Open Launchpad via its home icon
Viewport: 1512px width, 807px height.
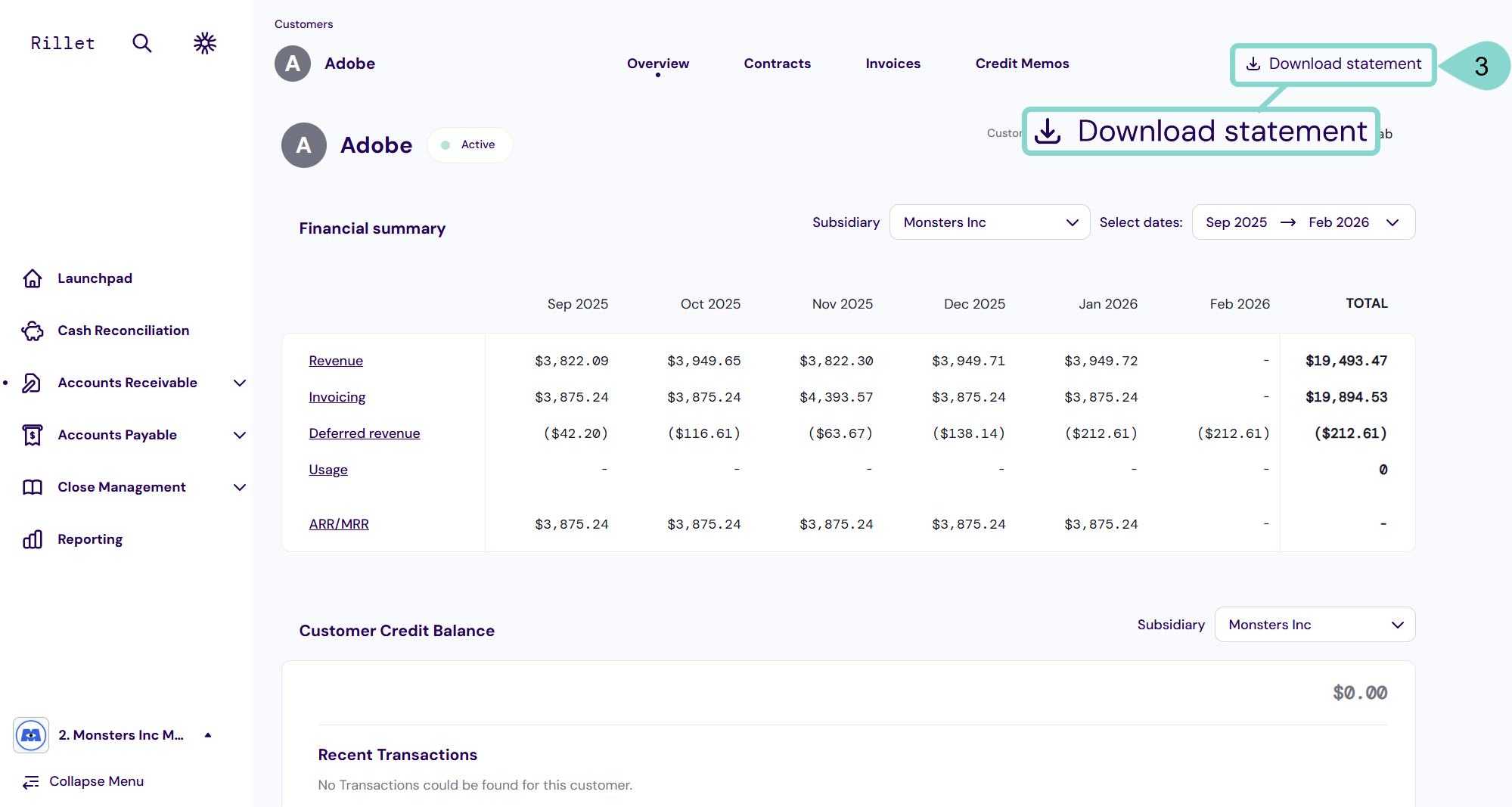33,278
